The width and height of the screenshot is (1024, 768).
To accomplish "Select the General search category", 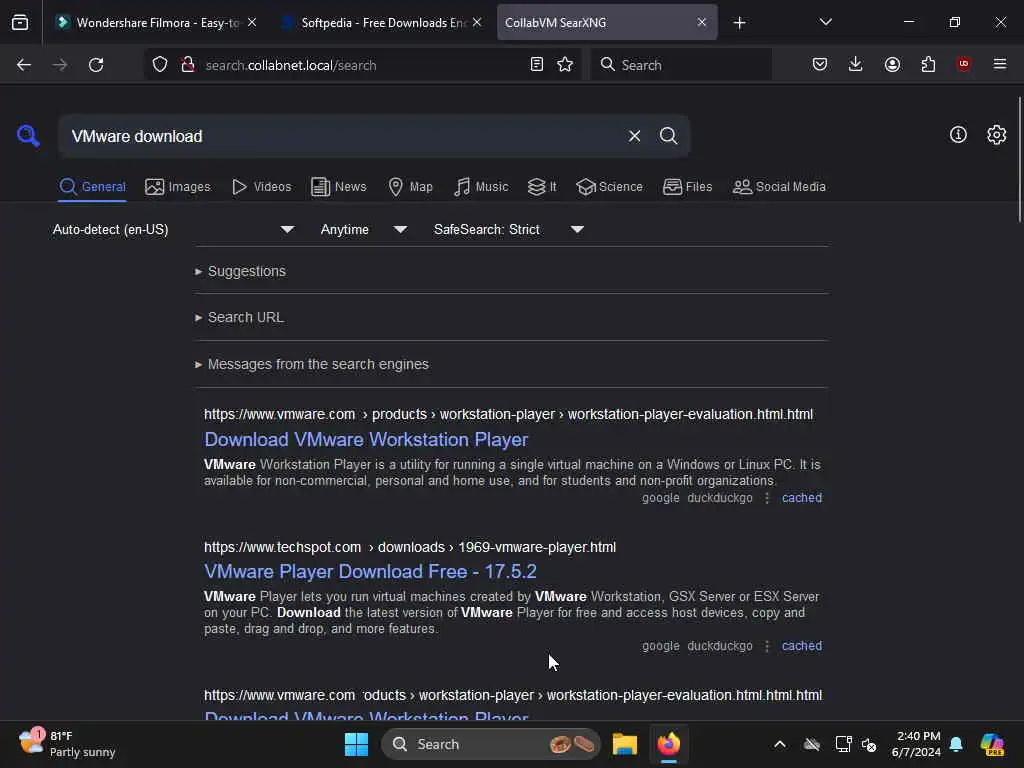I will pos(92,187).
